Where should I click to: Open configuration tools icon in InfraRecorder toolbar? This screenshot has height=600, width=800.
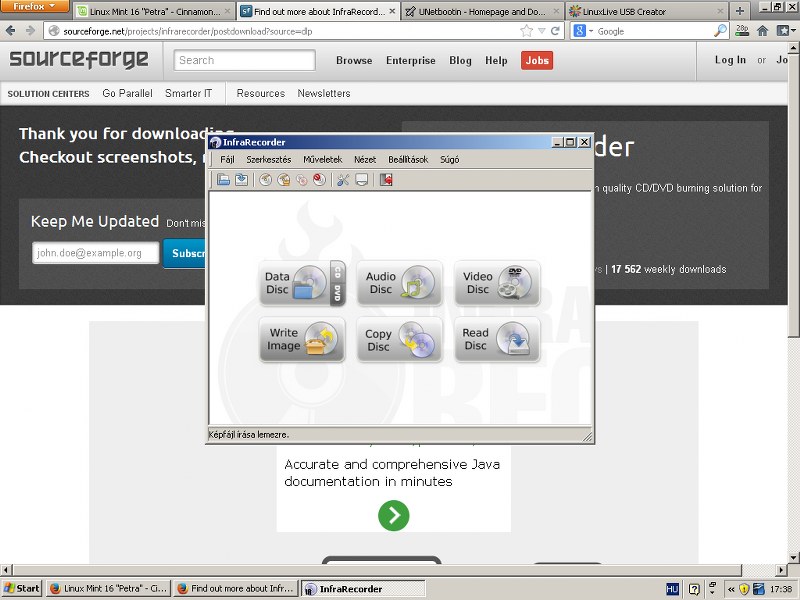coord(343,180)
